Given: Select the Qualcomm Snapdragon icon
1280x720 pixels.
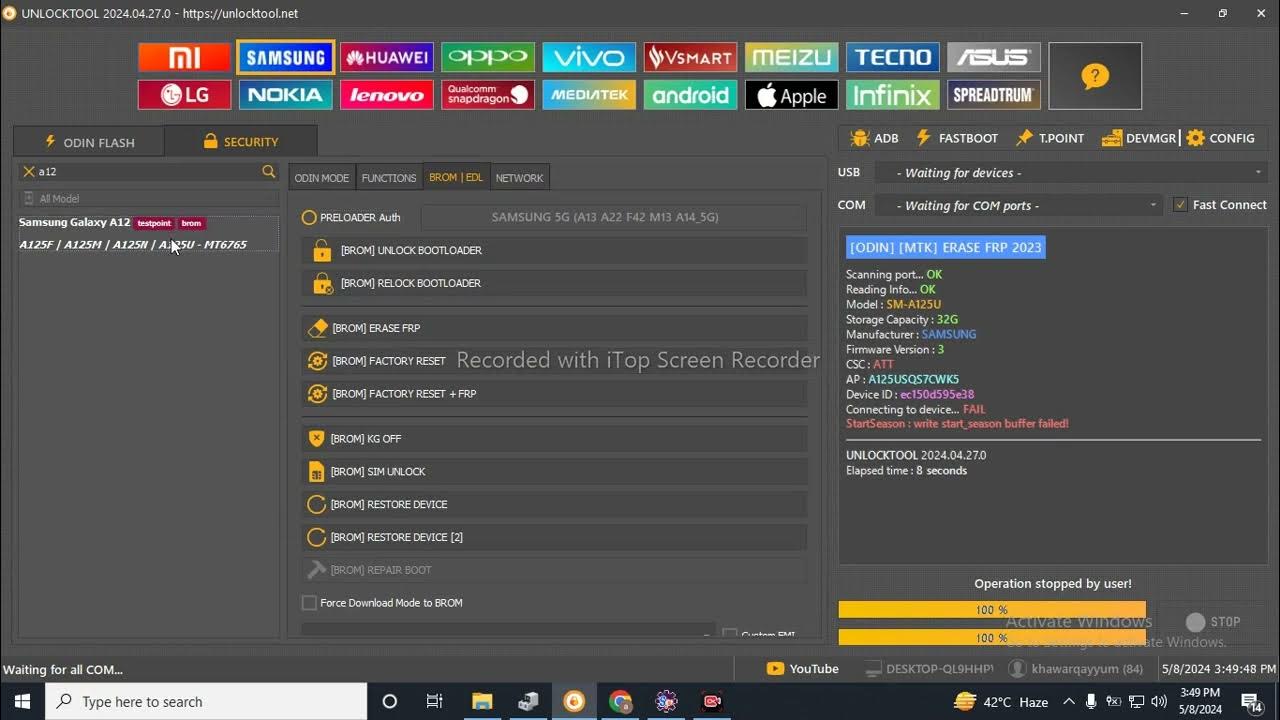Looking at the screenshot, I should pyautogui.click(x=488, y=95).
